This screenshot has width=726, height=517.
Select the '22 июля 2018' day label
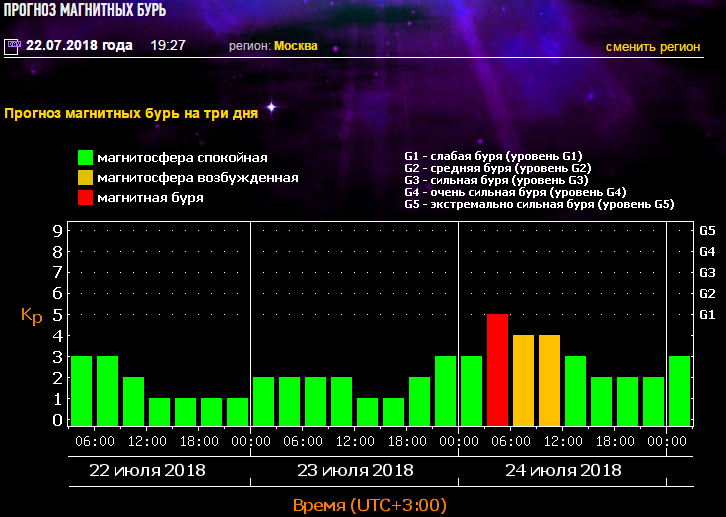pos(147,470)
